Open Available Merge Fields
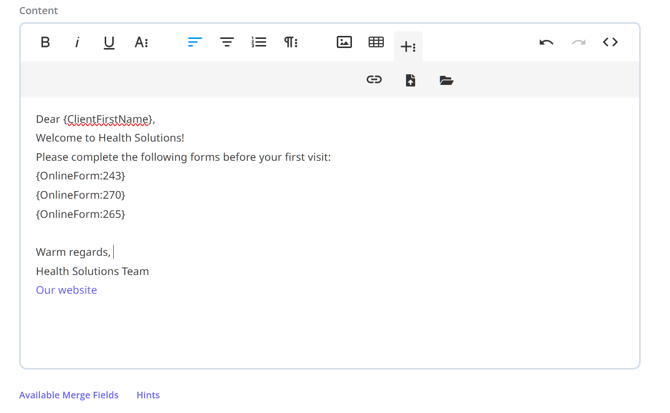The image size is (670, 413). [69, 395]
